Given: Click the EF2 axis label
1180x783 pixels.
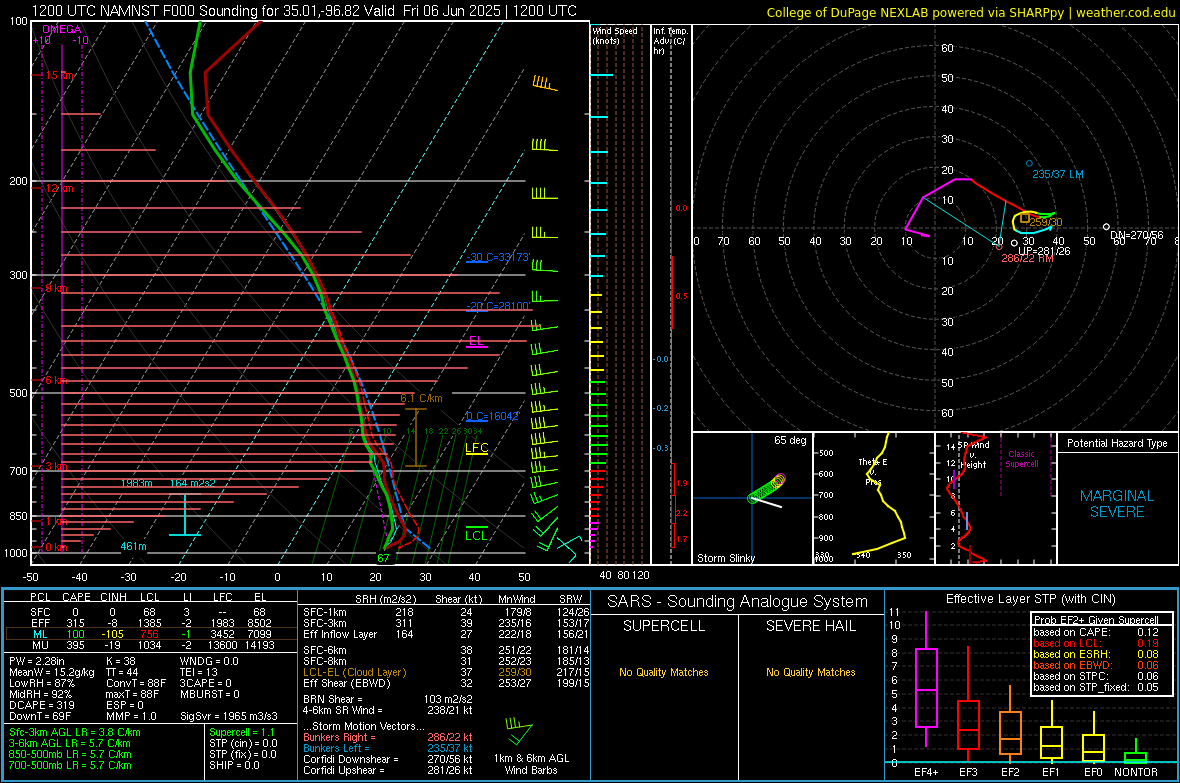Looking at the screenshot, I should pos(1010,772).
